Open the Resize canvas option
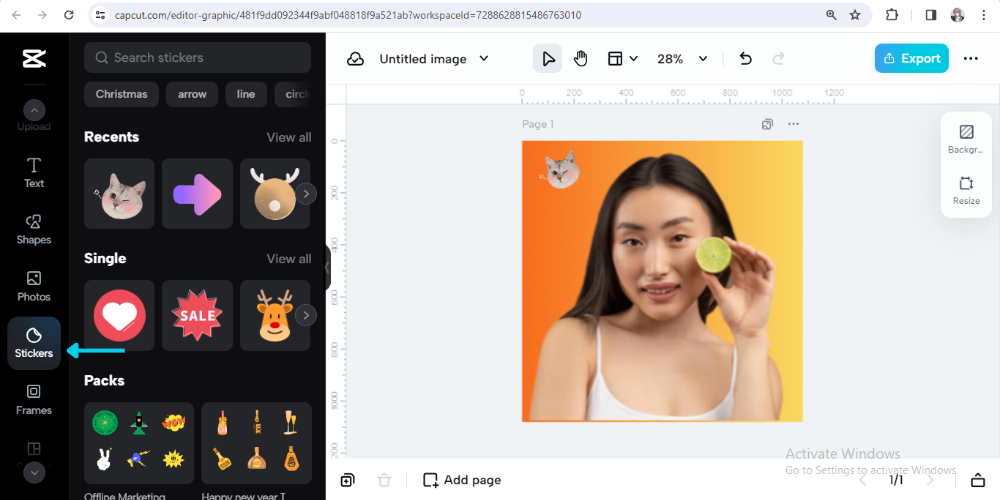This screenshot has width=1000, height=500. coord(966,190)
